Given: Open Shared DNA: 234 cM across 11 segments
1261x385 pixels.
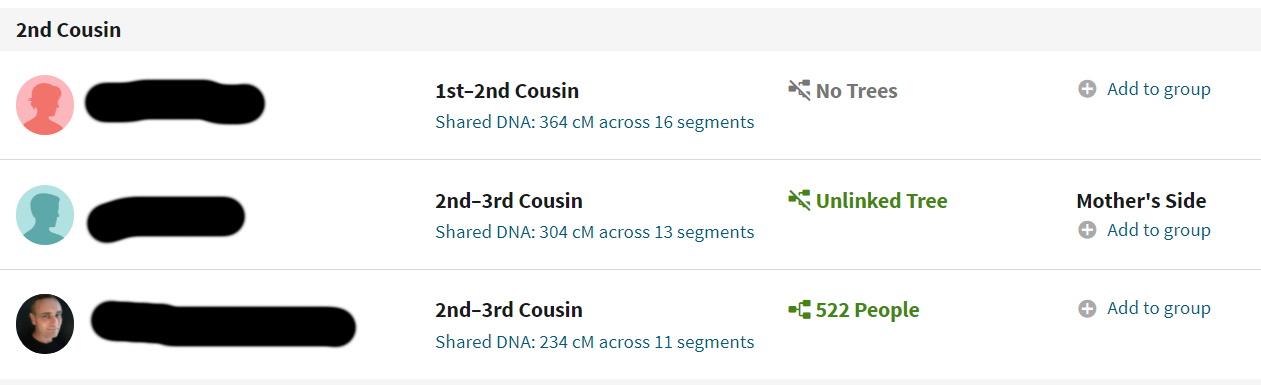Looking at the screenshot, I should (x=594, y=342).
